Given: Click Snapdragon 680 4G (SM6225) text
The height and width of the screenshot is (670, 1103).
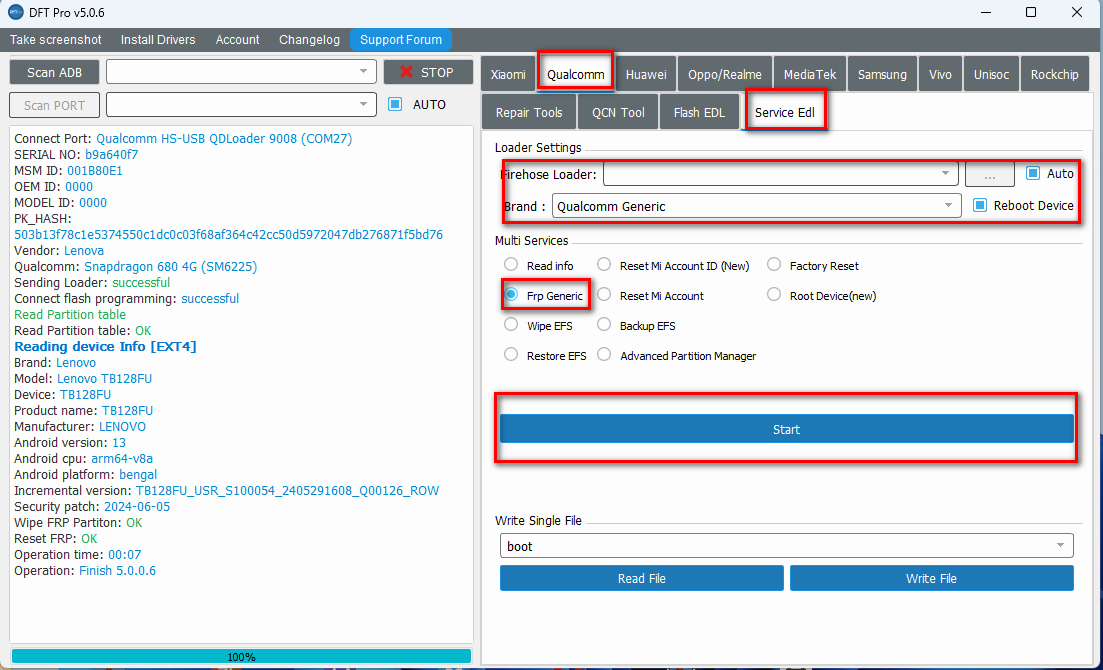Looking at the screenshot, I should point(170,267).
